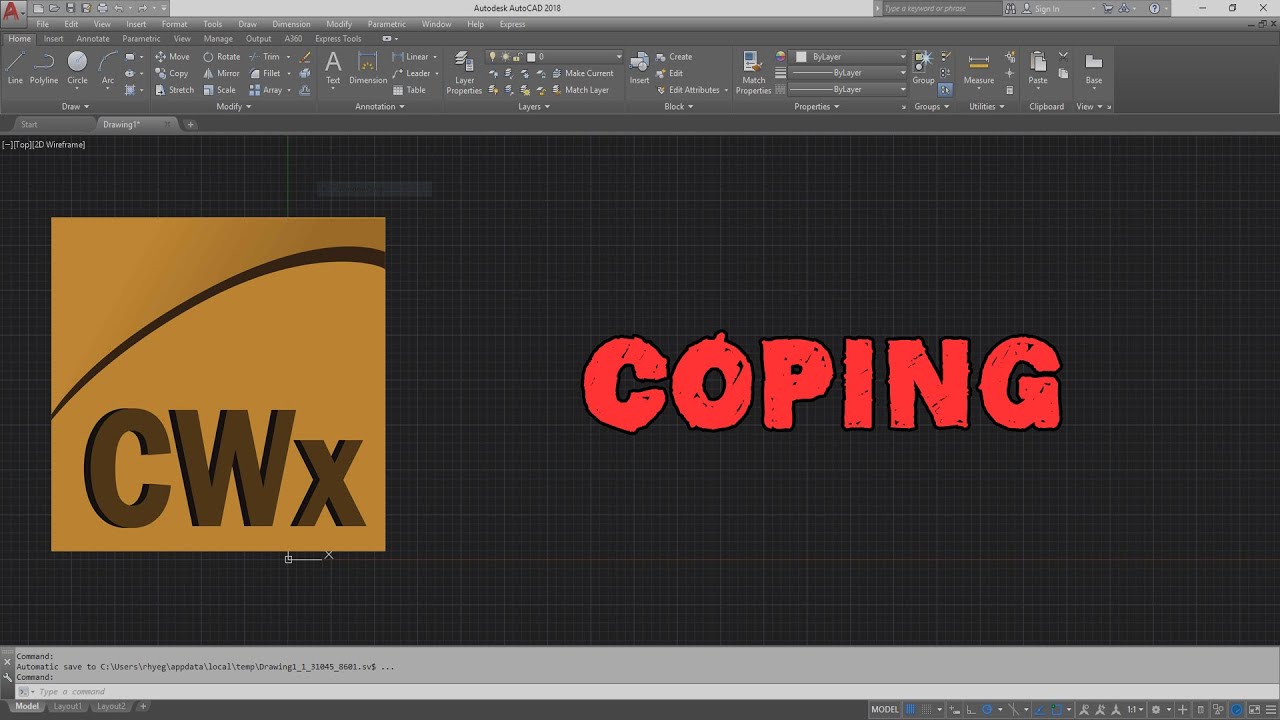
Task: Expand the Modify panel
Action: pos(234,106)
